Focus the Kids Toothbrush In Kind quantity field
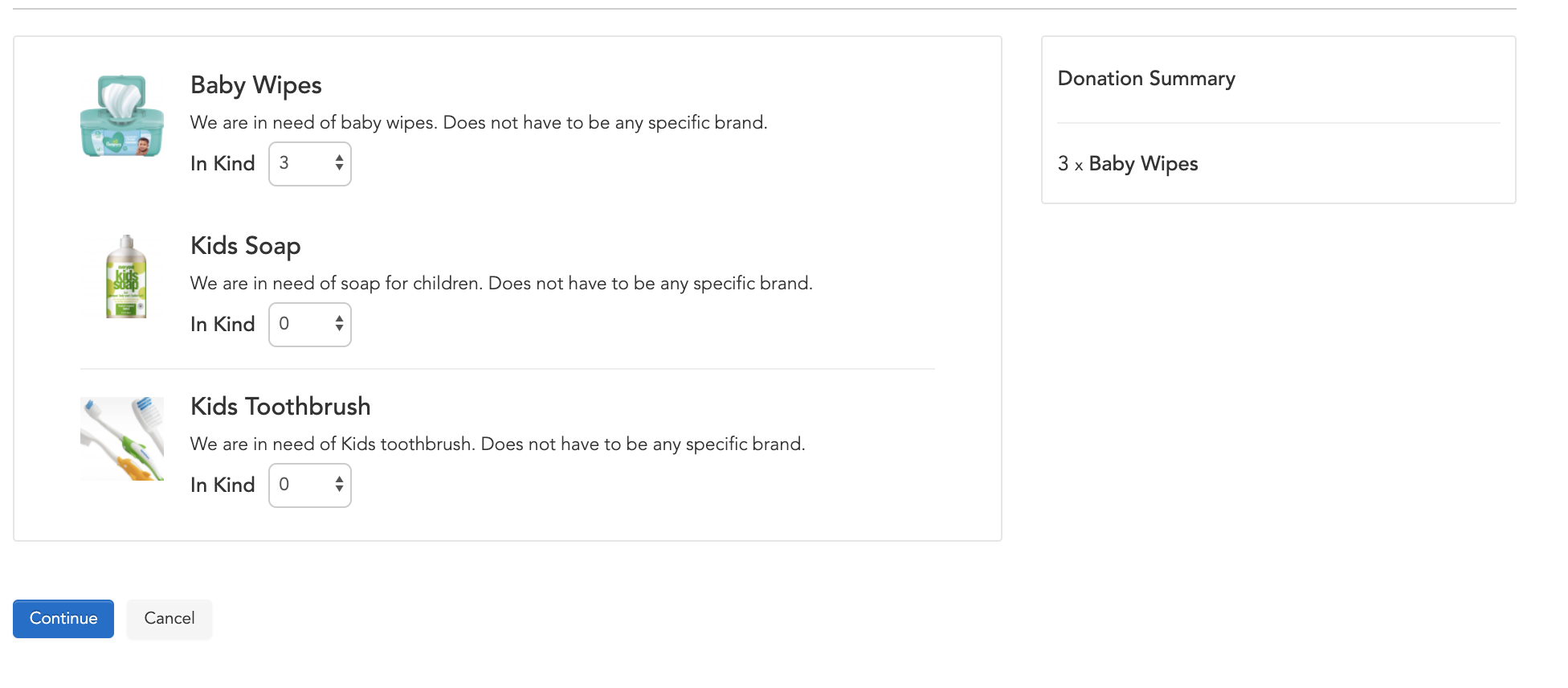1568x688 pixels. (310, 485)
